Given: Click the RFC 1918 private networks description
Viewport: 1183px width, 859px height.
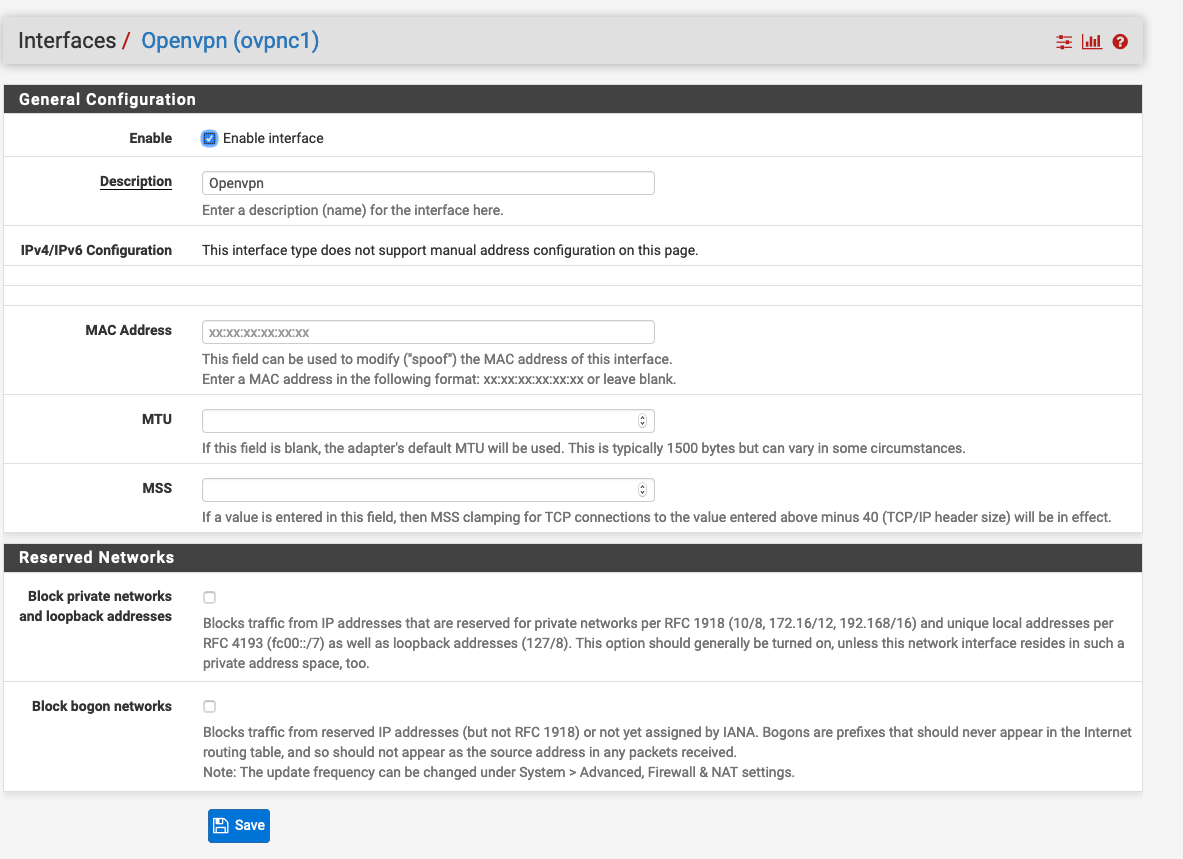Looking at the screenshot, I should (x=664, y=643).
